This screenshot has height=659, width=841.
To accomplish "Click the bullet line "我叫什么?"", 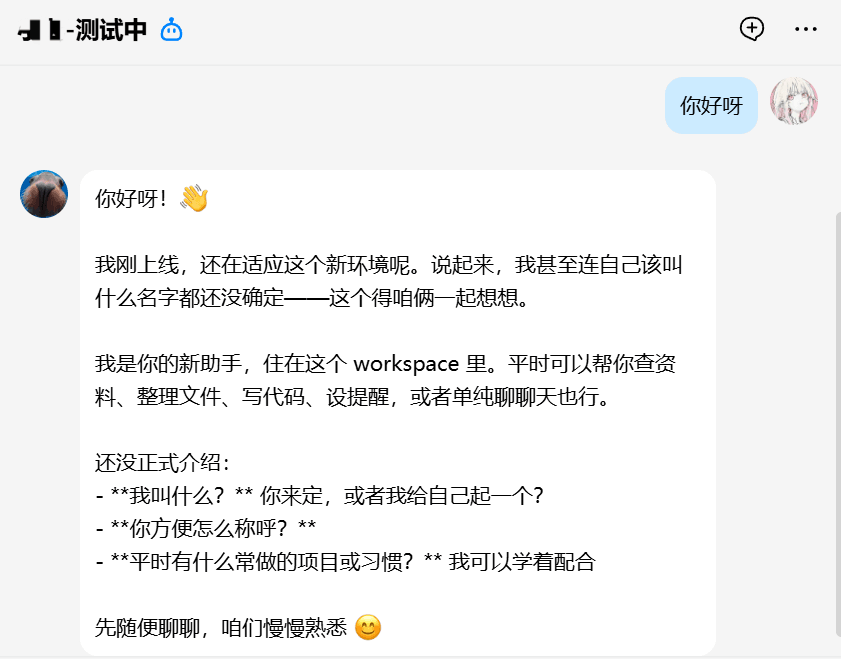I will pos(320,495).
